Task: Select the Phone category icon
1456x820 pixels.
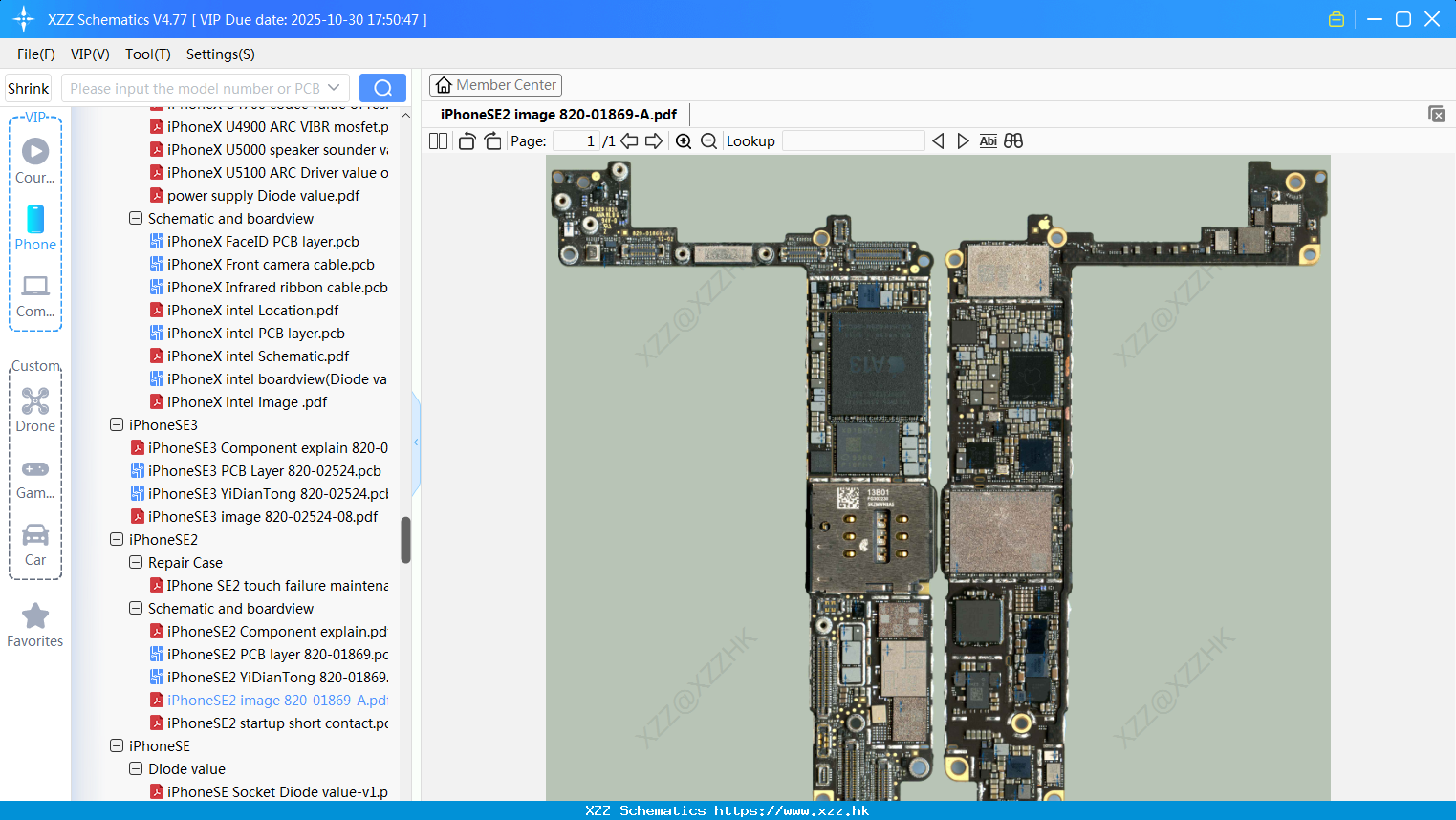Action: (x=35, y=219)
